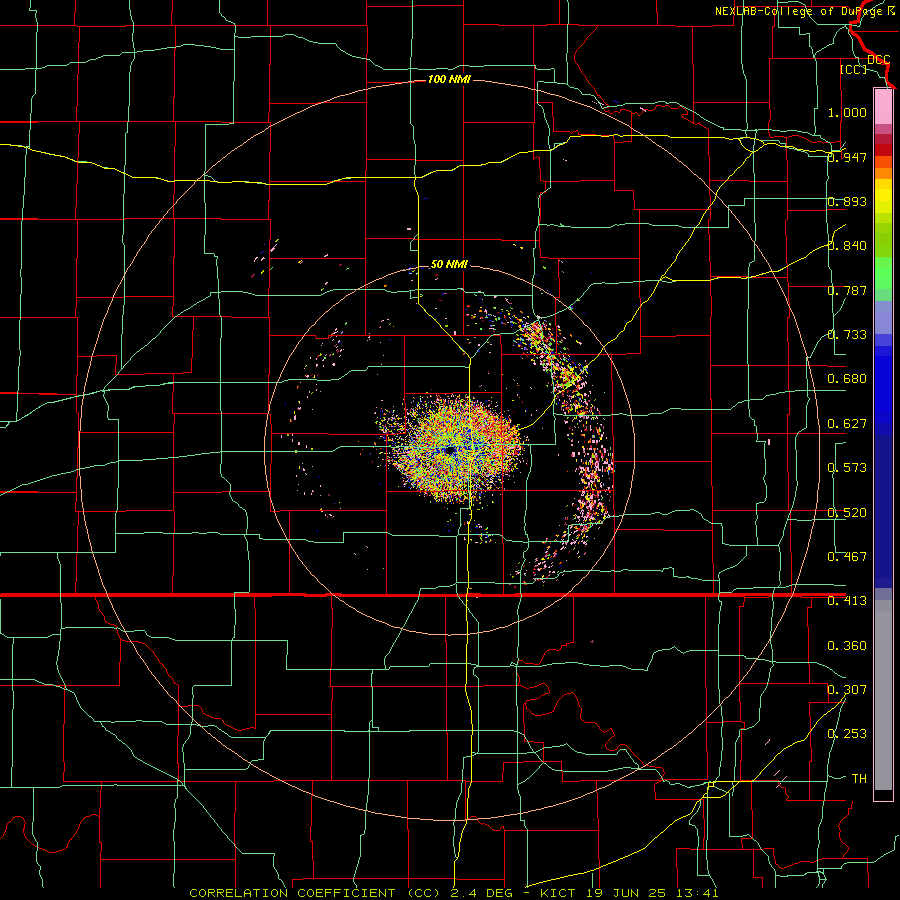The image size is (900, 900).
Task: Select the 0.733 legend value
Action: pos(847,335)
